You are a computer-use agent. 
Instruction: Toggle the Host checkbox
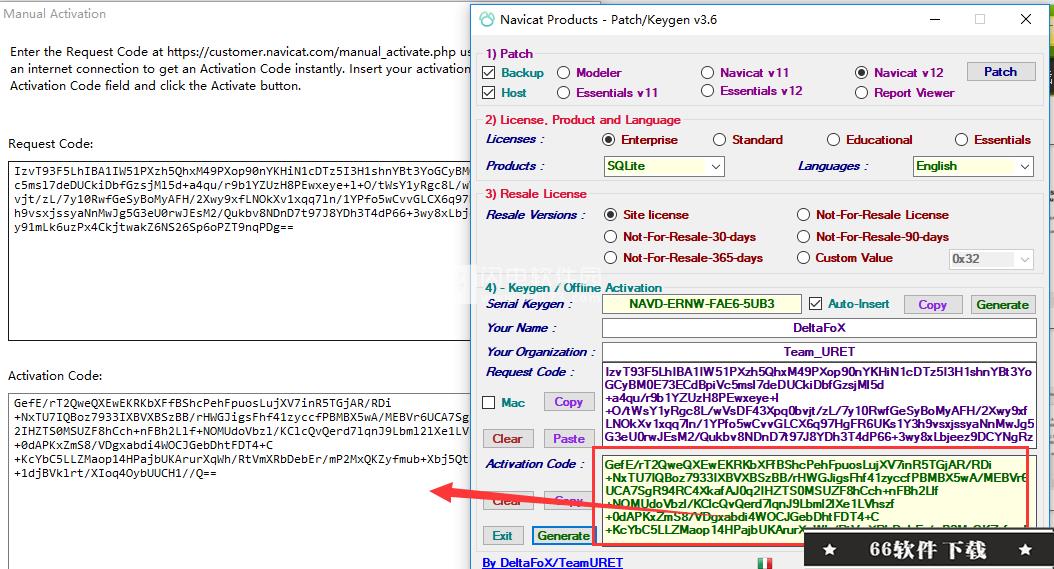(x=489, y=93)
